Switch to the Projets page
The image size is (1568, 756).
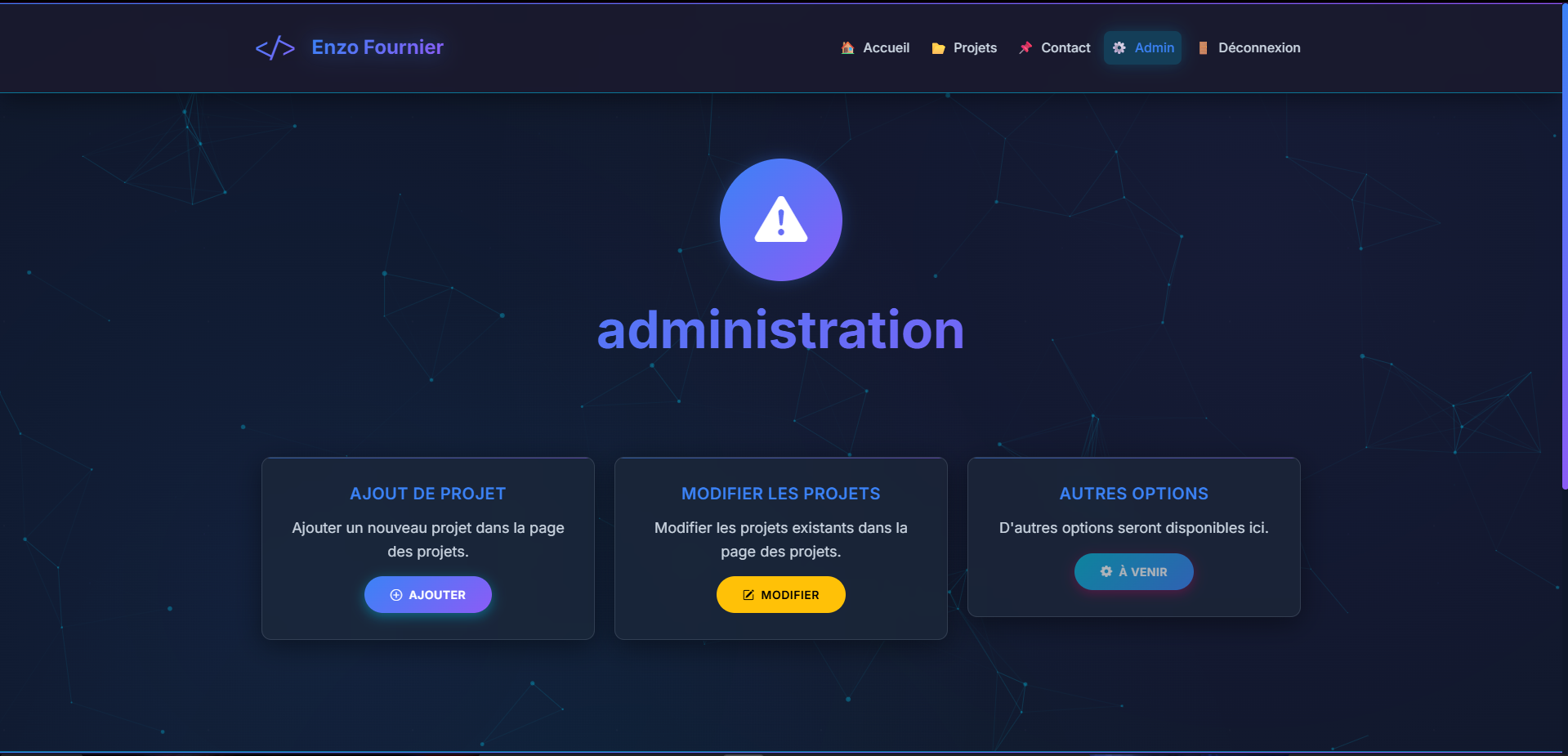pyautogui.click(x=974, y=47)
